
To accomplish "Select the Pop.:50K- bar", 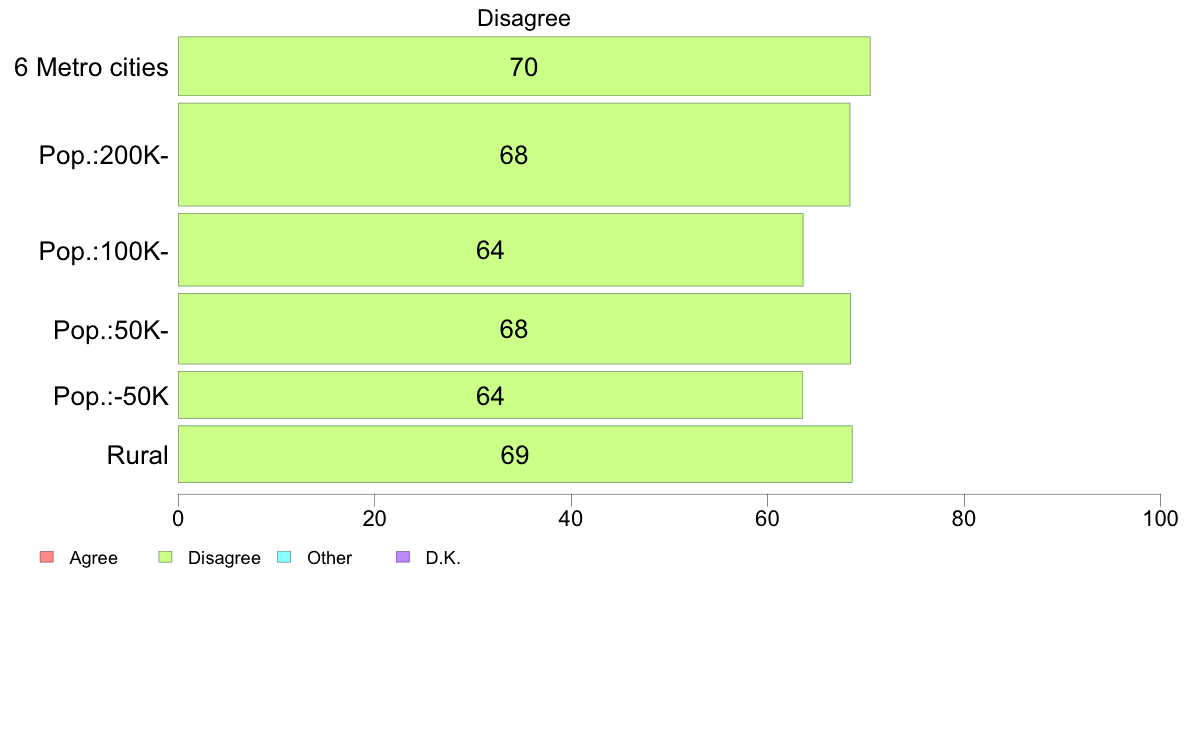I will coord(514,329).
